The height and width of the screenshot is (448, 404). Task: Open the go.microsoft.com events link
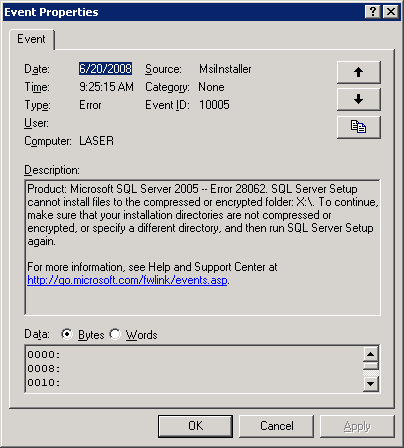pos(127,280)
